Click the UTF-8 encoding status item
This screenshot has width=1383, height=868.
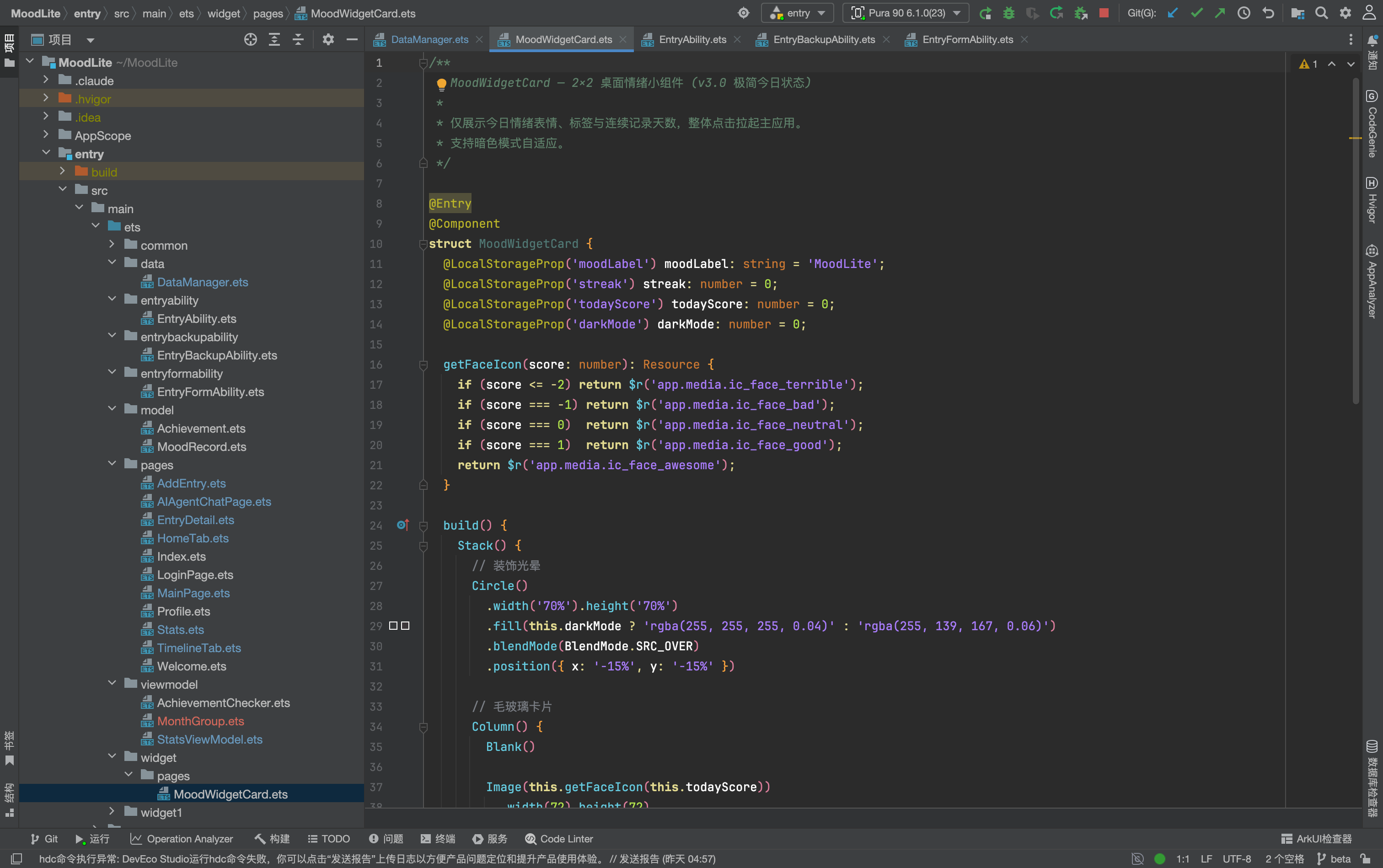coord(1237,859)
